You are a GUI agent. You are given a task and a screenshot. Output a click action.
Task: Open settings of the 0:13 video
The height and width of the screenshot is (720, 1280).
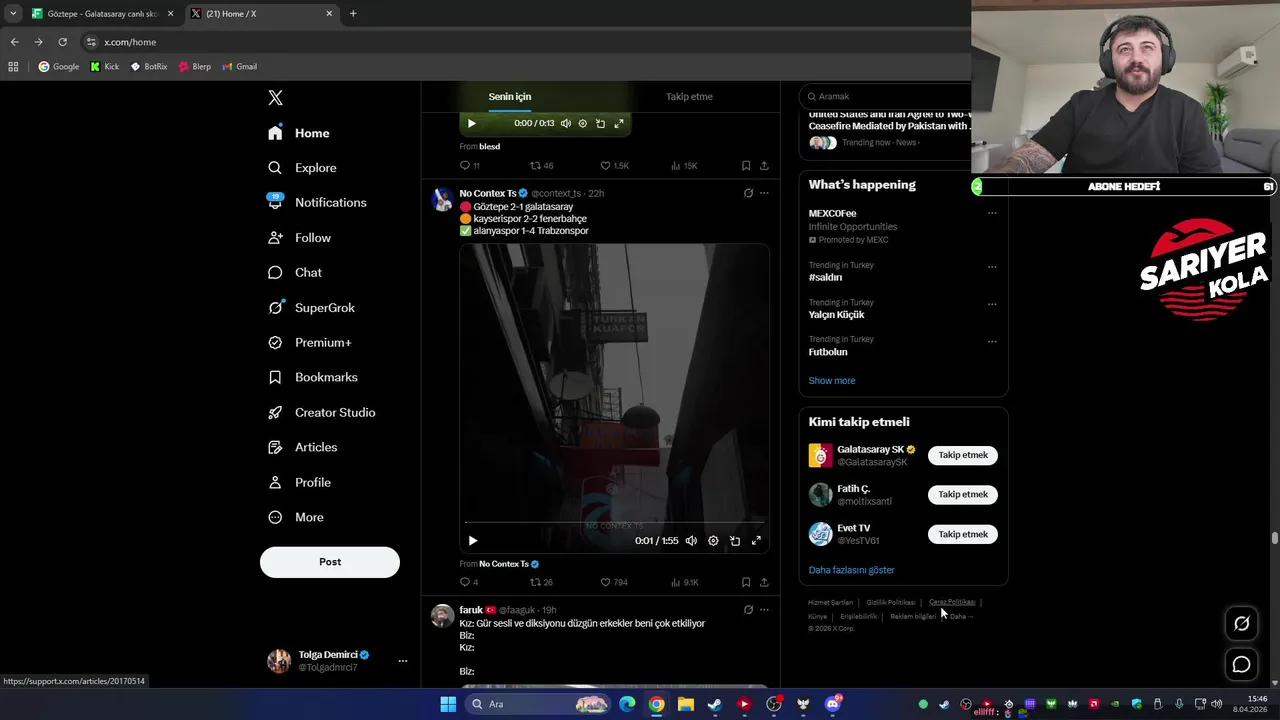(583, 124)
